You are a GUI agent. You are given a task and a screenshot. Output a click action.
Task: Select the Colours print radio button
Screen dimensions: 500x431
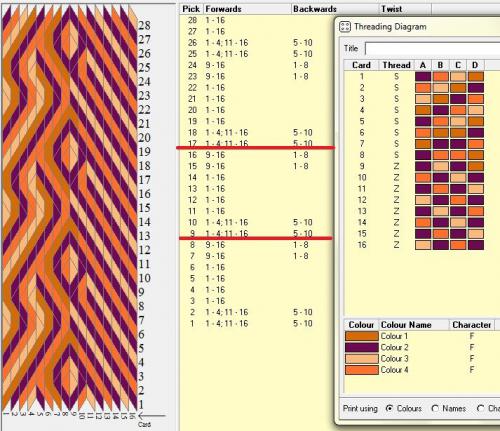(x=389, y=408)
